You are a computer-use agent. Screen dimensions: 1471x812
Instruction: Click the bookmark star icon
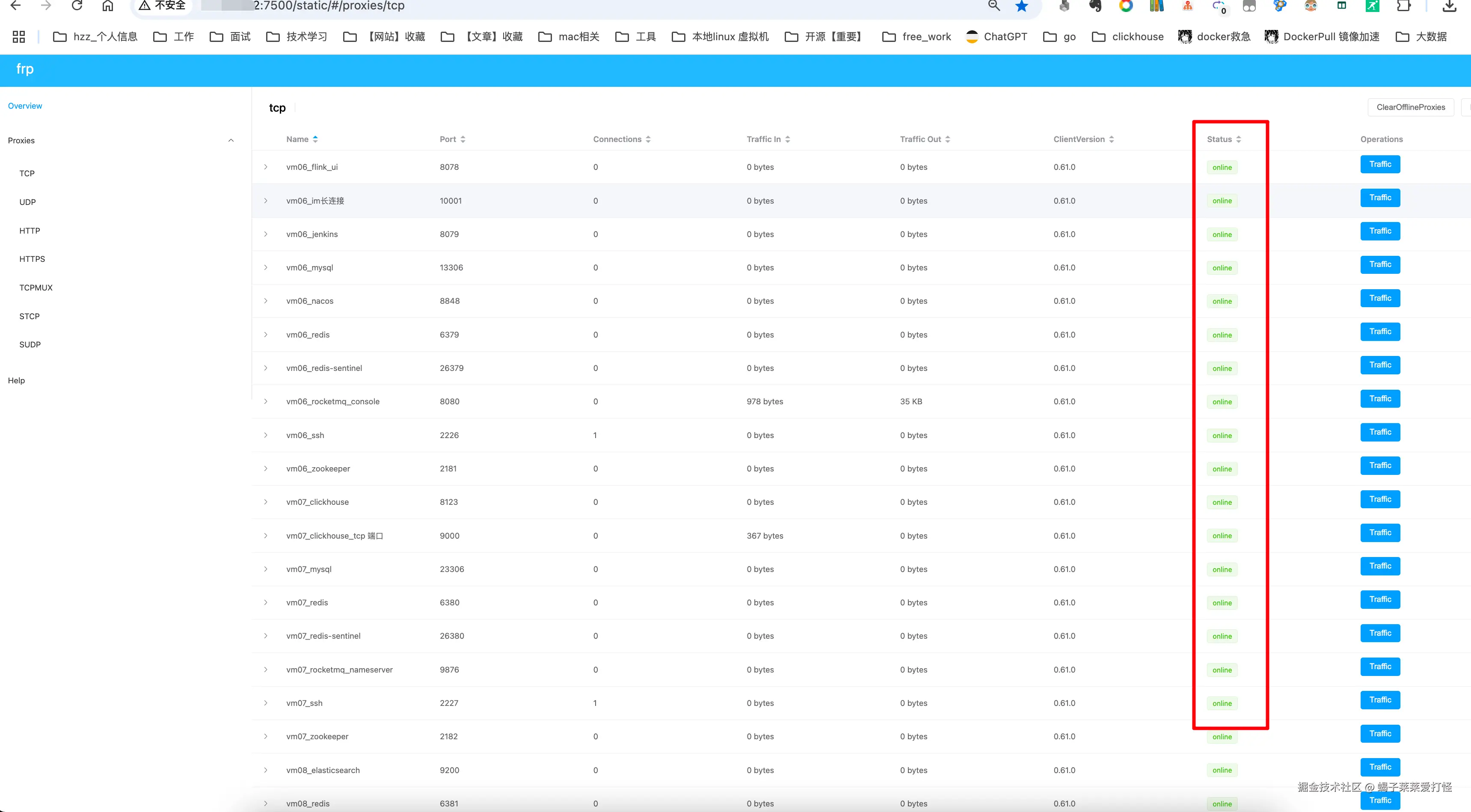coord(1021,6)
